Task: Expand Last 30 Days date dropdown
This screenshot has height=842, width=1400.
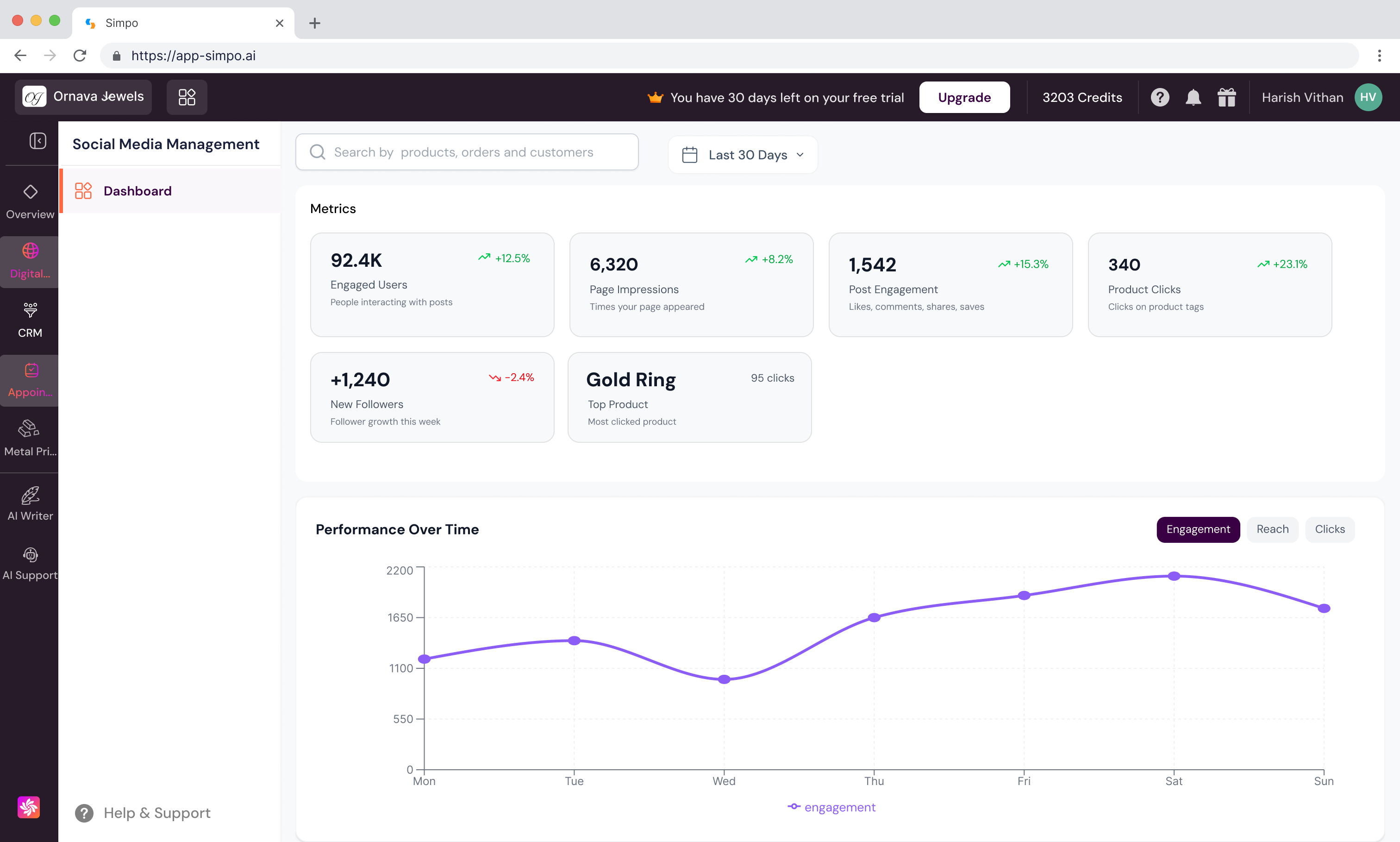Action: coord(743,155)
